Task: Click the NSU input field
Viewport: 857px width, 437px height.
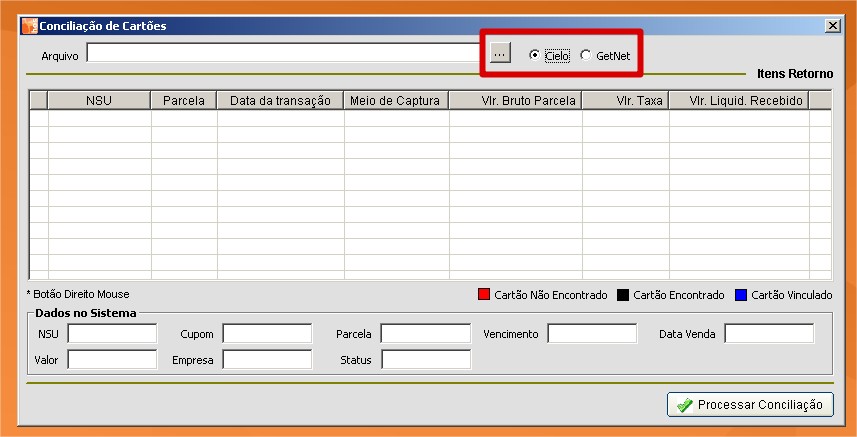Action: (x=112, y=334)
